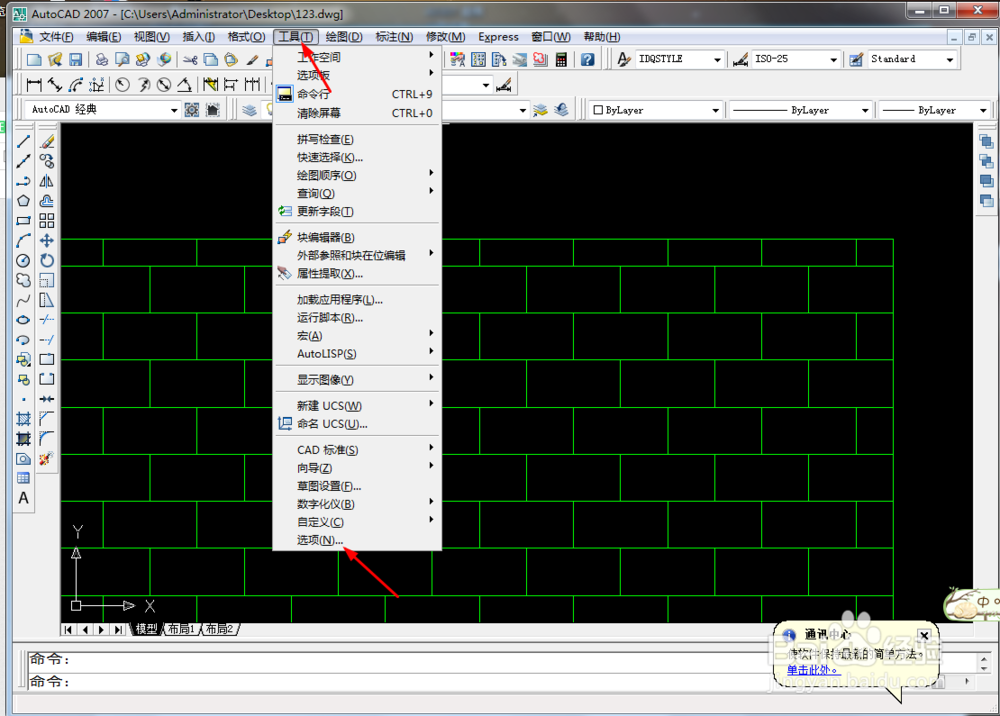Switch to the 布局2 layout tab

click(219, 629)
